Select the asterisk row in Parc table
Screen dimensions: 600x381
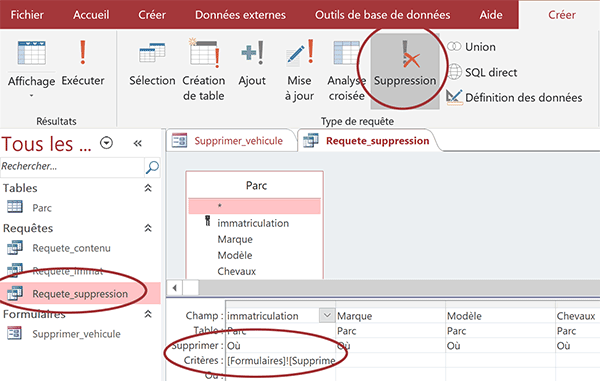pos(254,206)
